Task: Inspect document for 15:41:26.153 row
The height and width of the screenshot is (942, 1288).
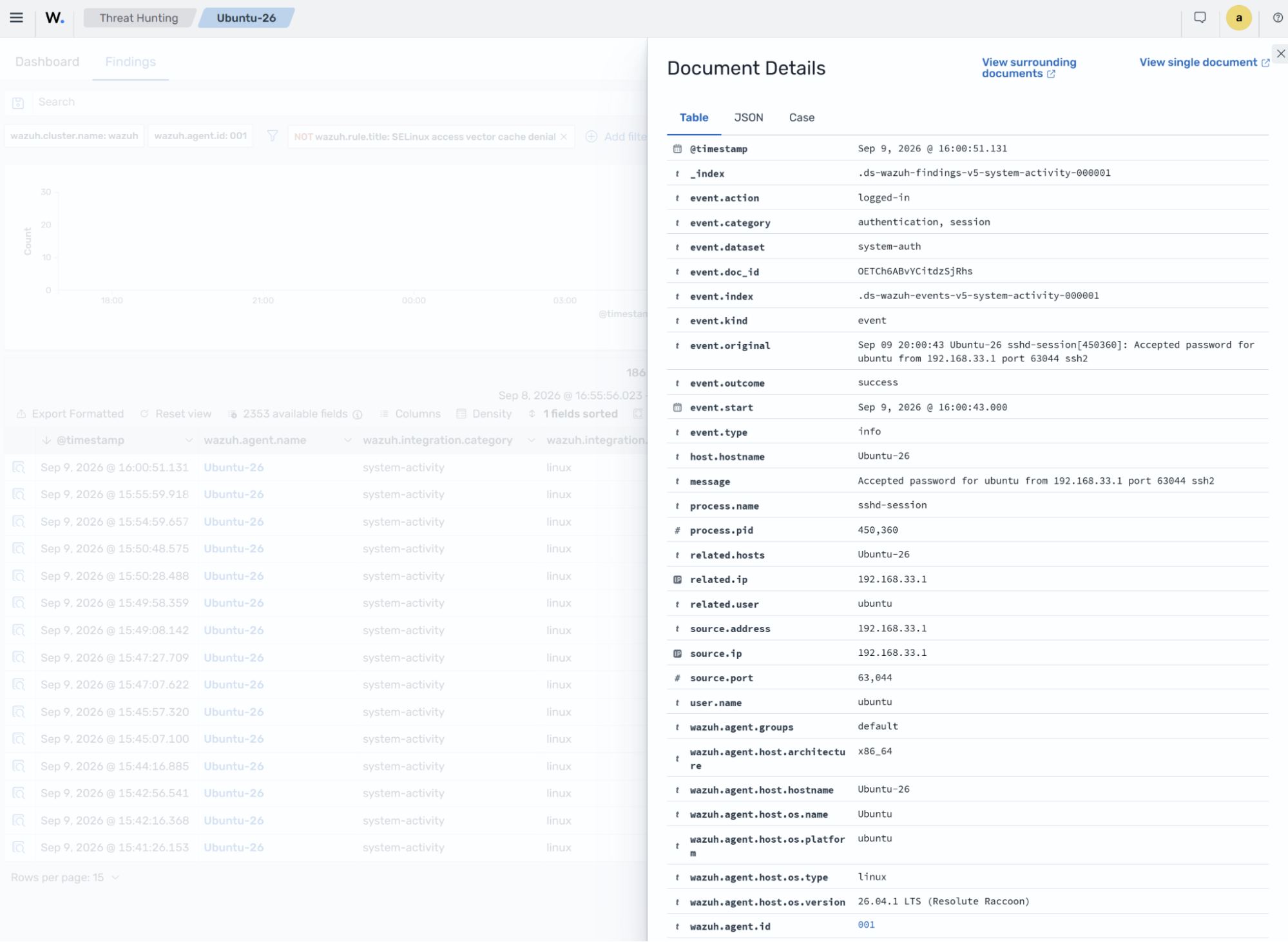Action: point(19,847)
